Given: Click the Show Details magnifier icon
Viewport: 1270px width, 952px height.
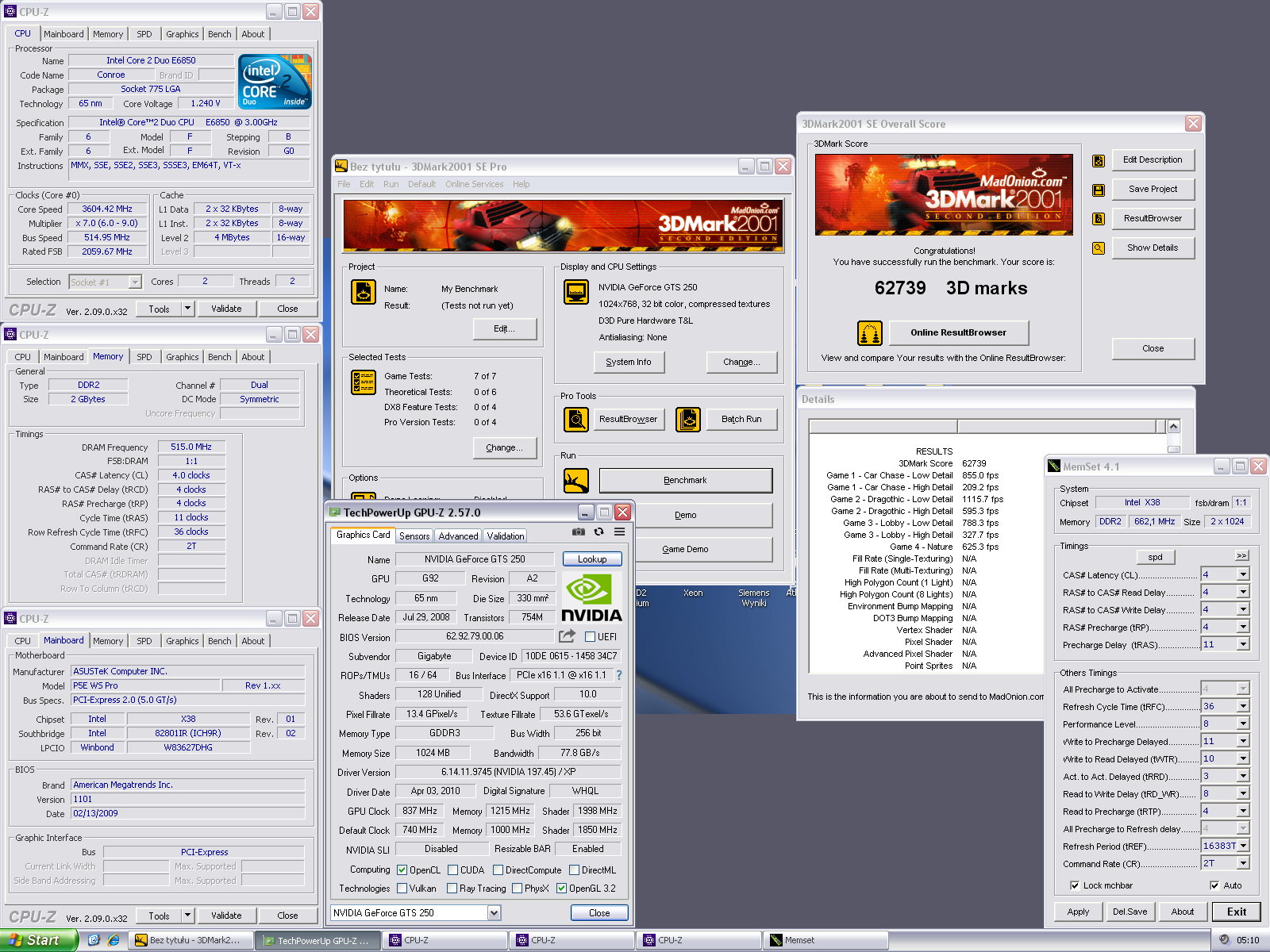Looking at the screenshot, I should coord(1099,248).
